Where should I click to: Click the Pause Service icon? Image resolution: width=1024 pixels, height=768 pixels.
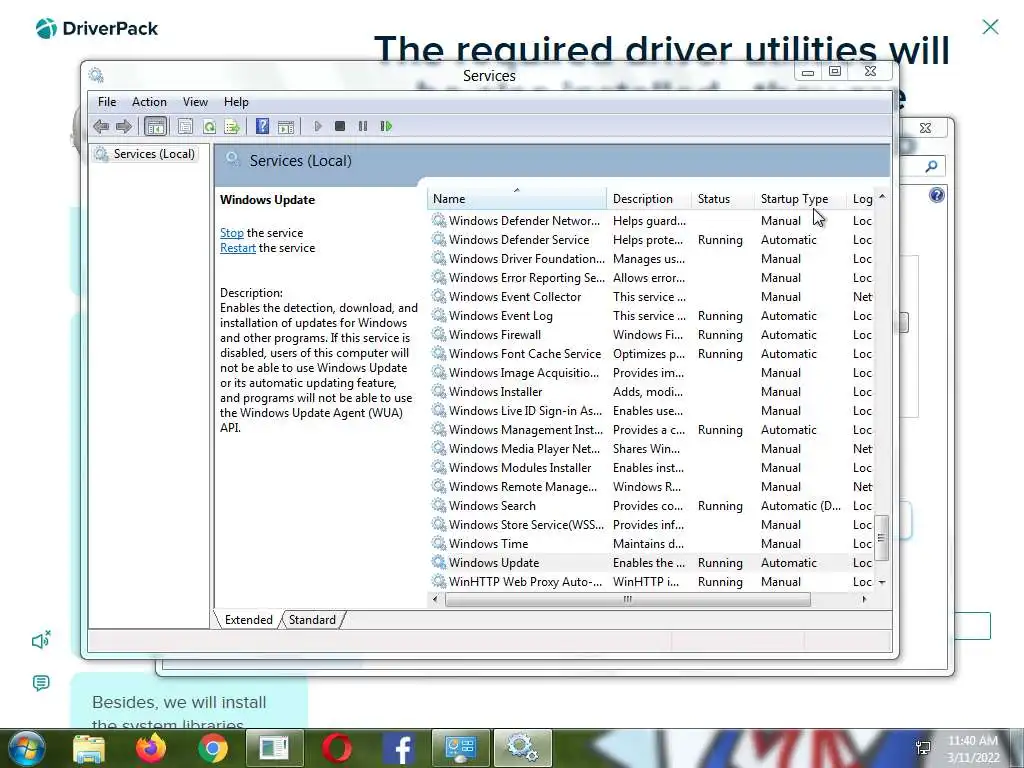tap(362, 126)
